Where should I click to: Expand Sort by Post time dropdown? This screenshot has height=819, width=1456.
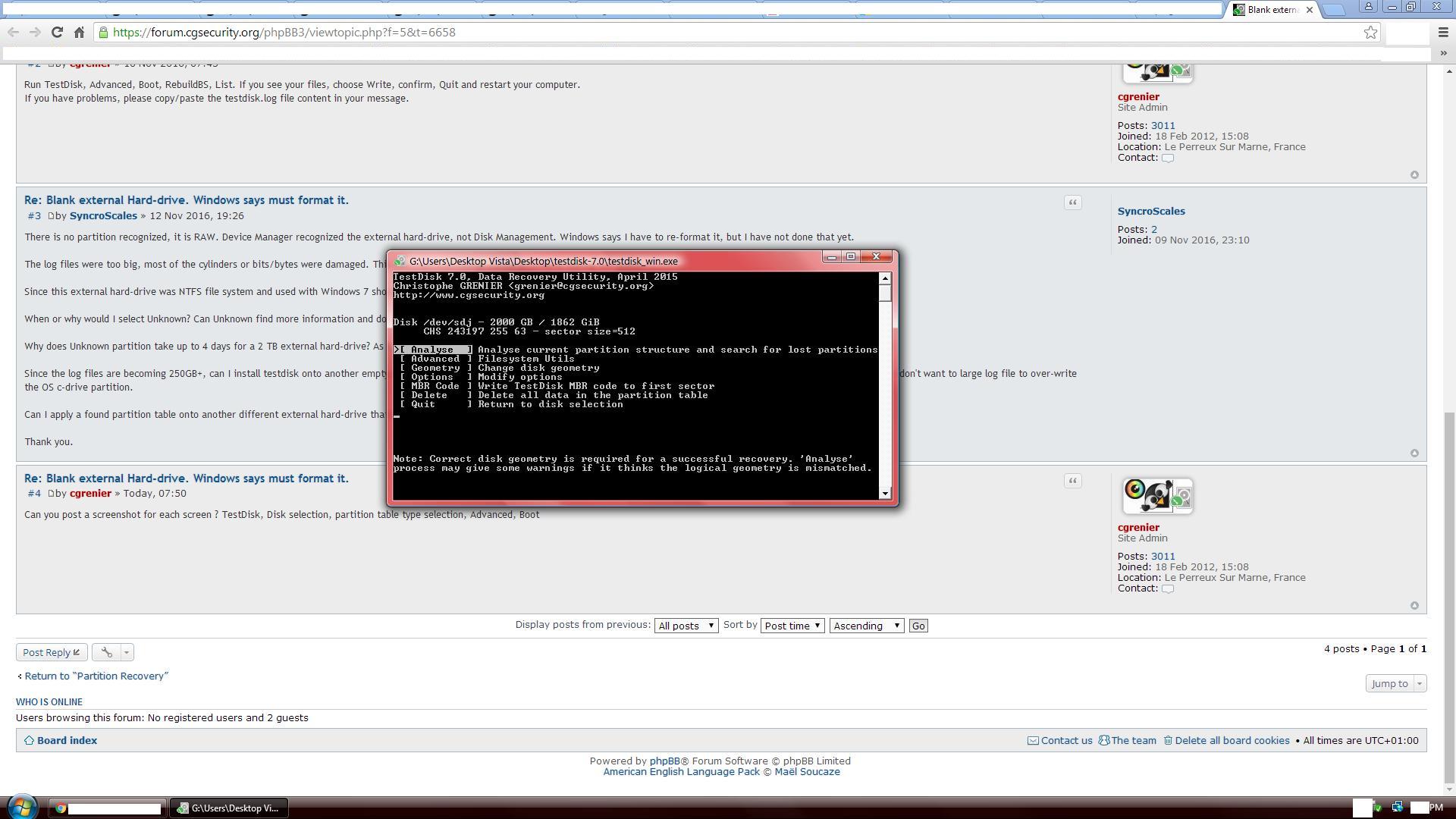[793, 625]
